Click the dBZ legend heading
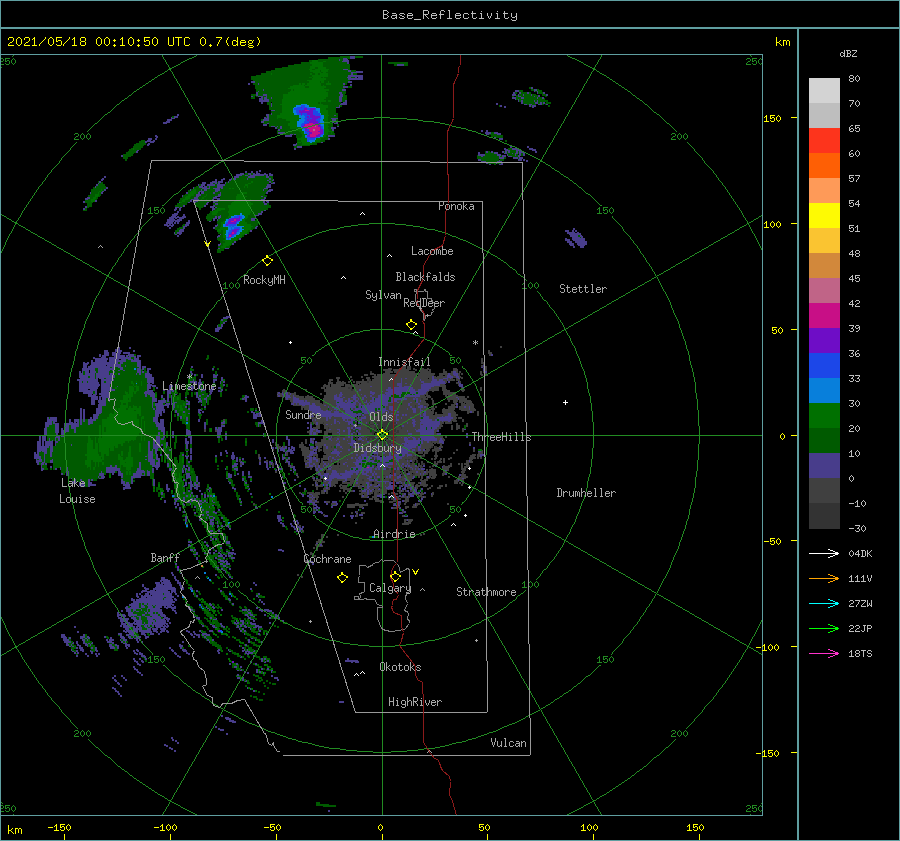Screen dimensions: 900x841 pyautogui.click(x=848, y=53)
